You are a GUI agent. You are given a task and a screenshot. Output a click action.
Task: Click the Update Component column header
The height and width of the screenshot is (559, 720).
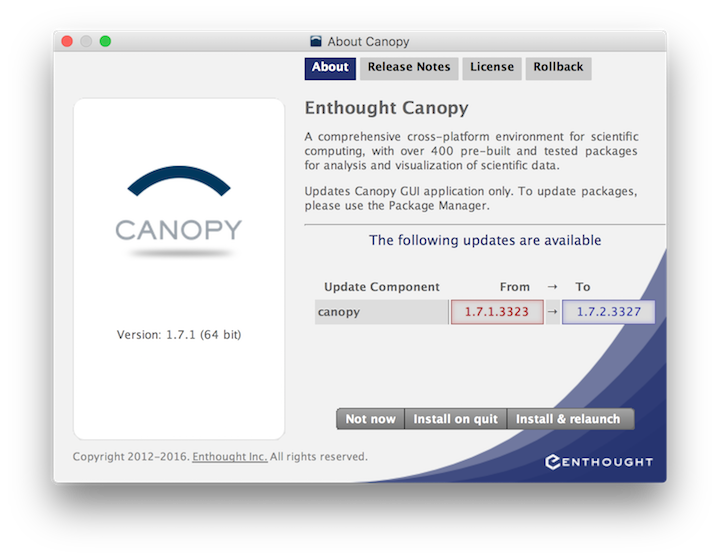[x=382, y=287]
